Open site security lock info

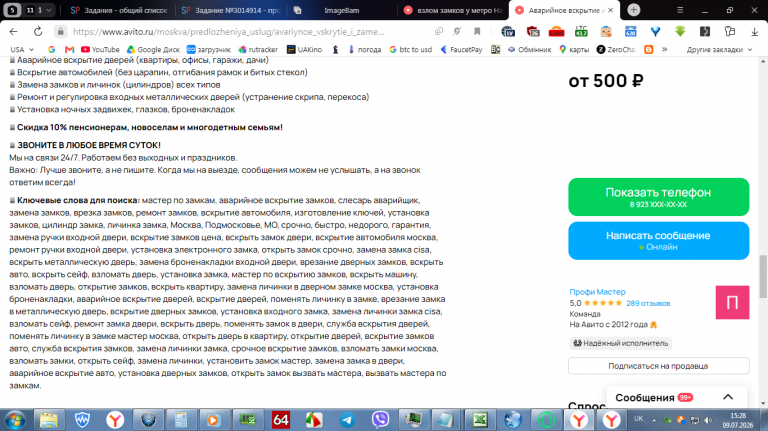click(x=60, y=32)
